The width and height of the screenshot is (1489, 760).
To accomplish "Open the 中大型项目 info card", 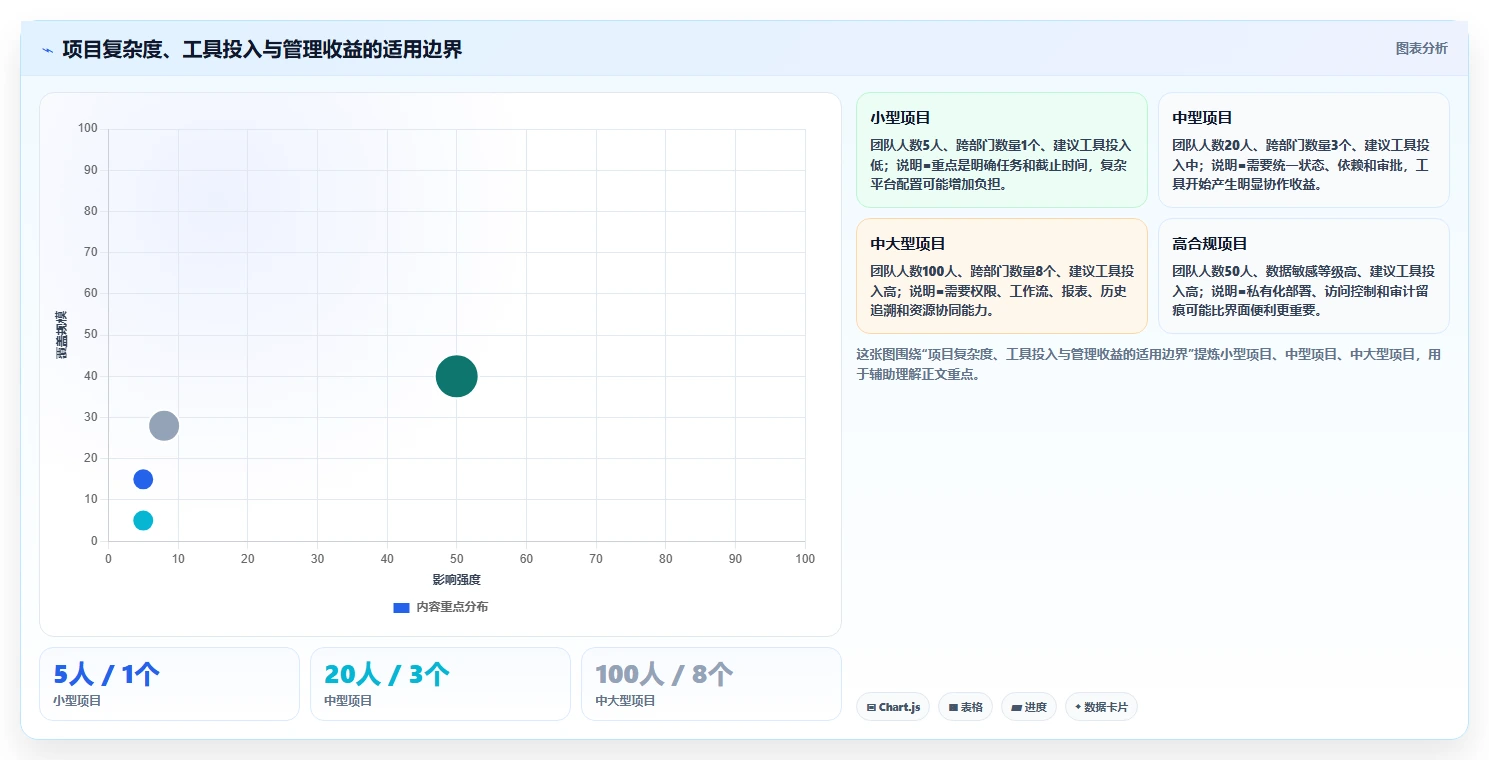I will point(1001,276).
